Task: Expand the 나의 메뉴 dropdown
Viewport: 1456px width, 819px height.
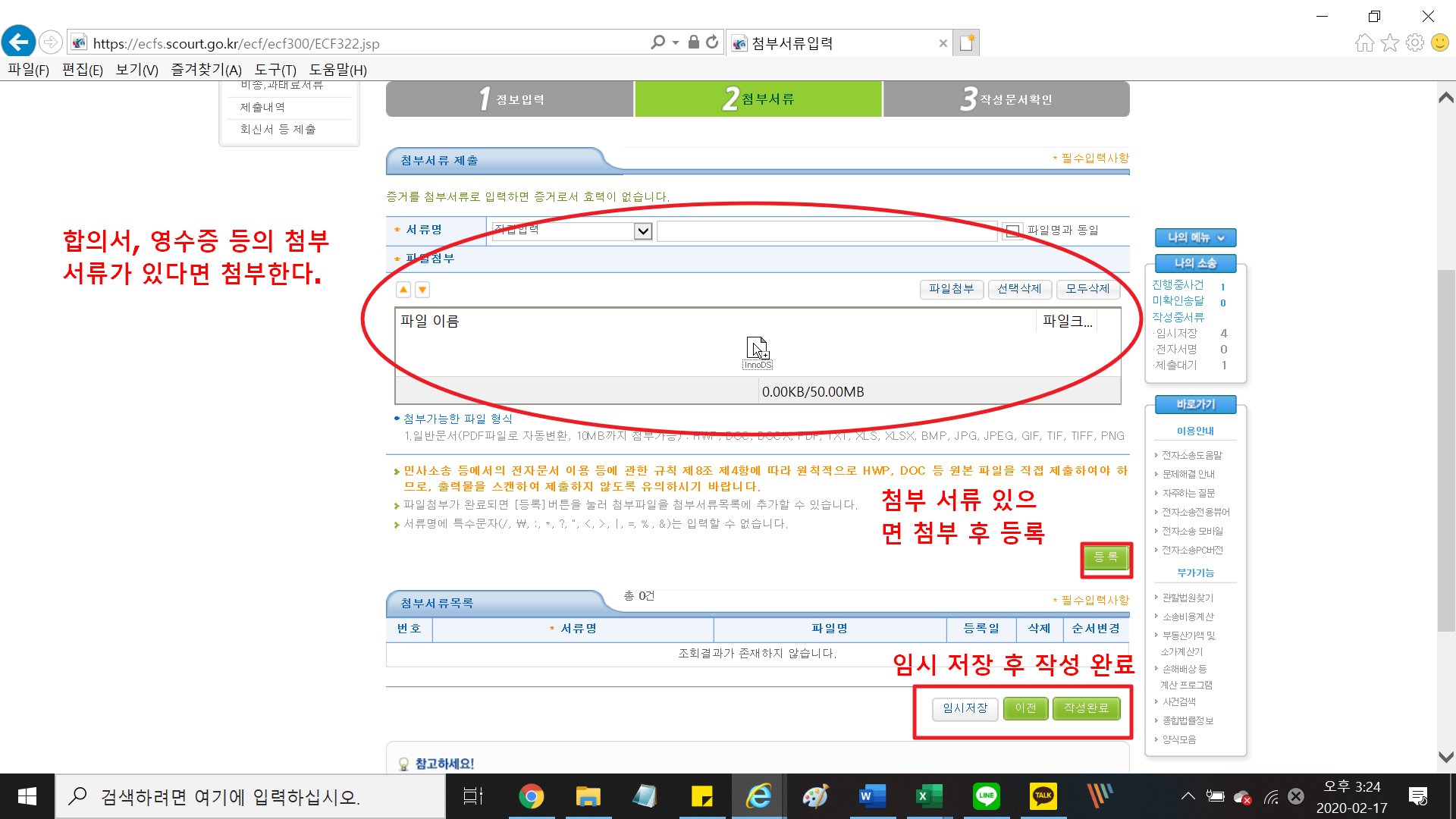Action: pos(1195,237)
